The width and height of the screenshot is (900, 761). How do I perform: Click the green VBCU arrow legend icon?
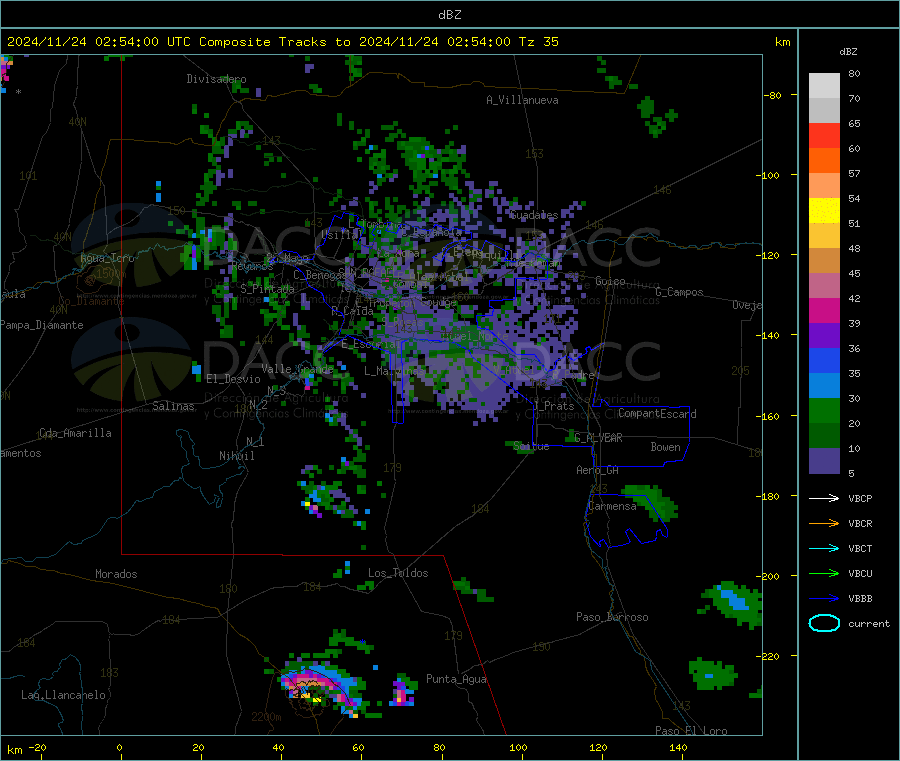(824, 573)
